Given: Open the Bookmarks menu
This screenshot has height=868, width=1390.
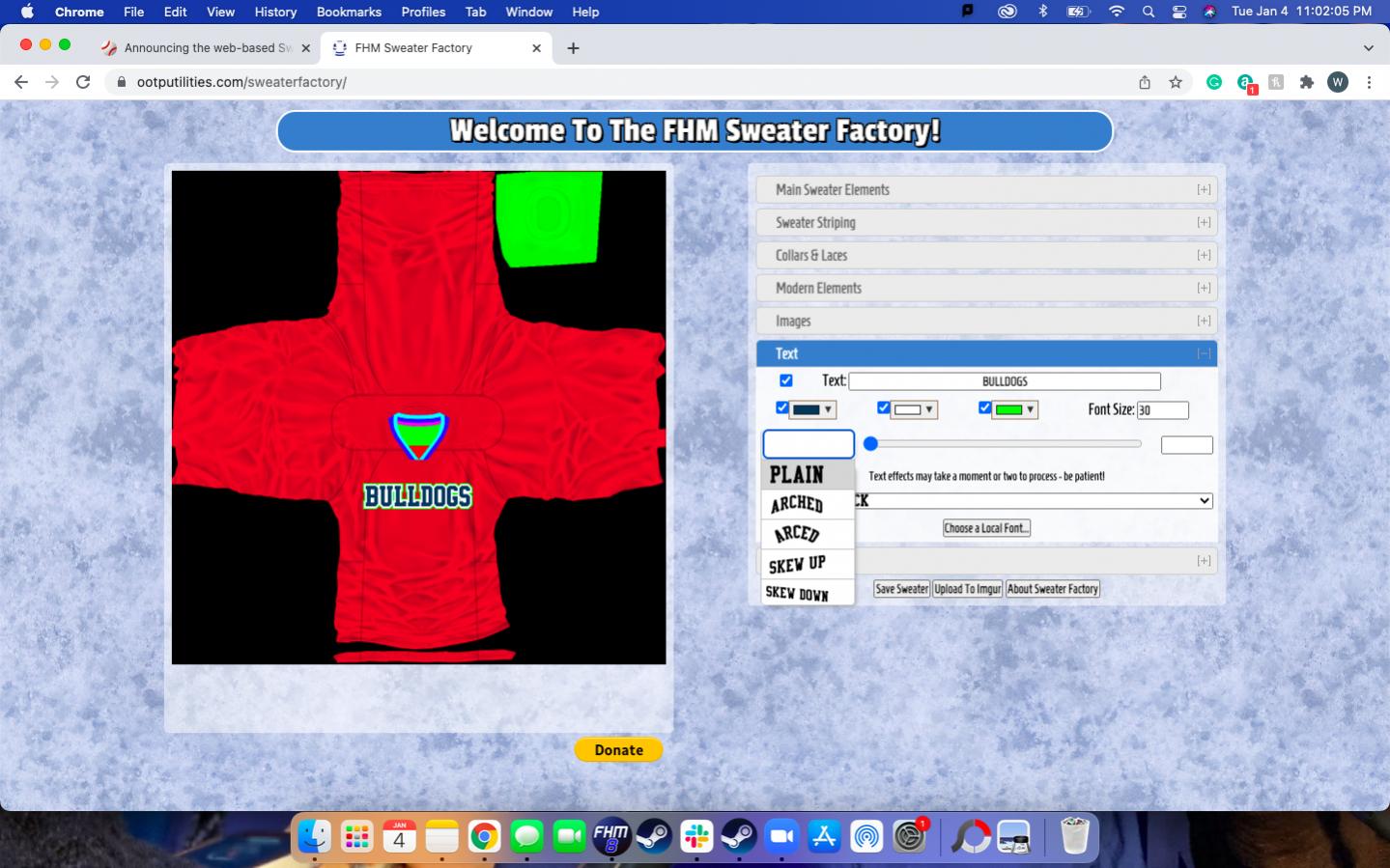Looking at the screenshot, I should click(x=348, y=12).
